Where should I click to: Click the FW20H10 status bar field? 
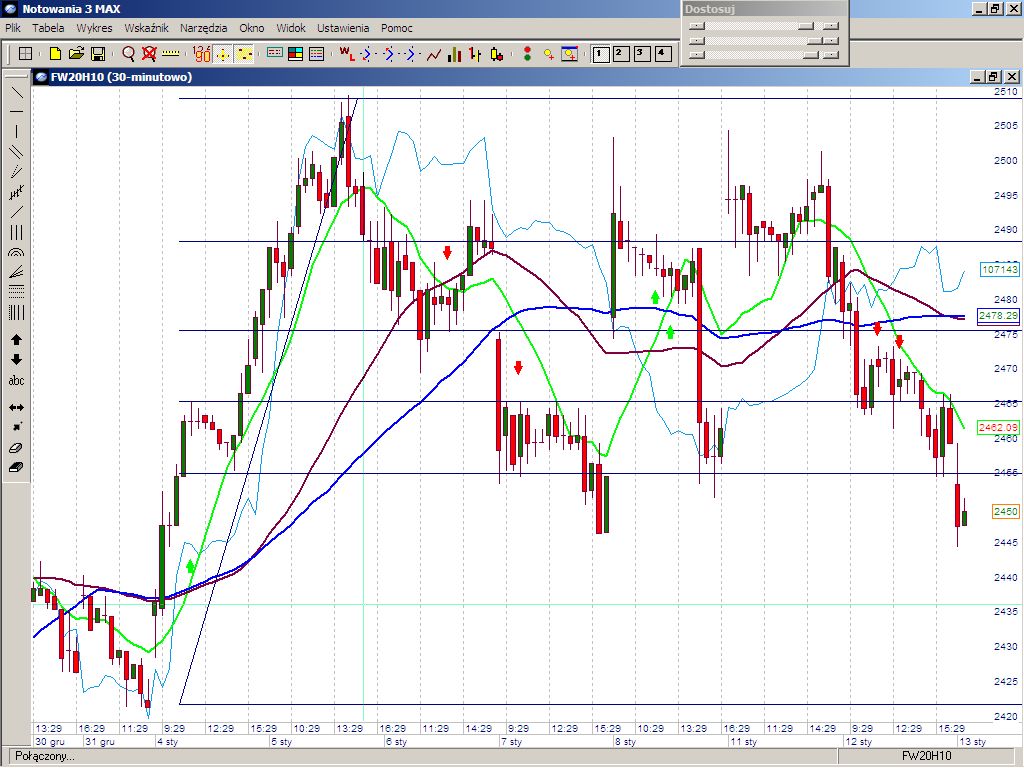coord(926,756)
